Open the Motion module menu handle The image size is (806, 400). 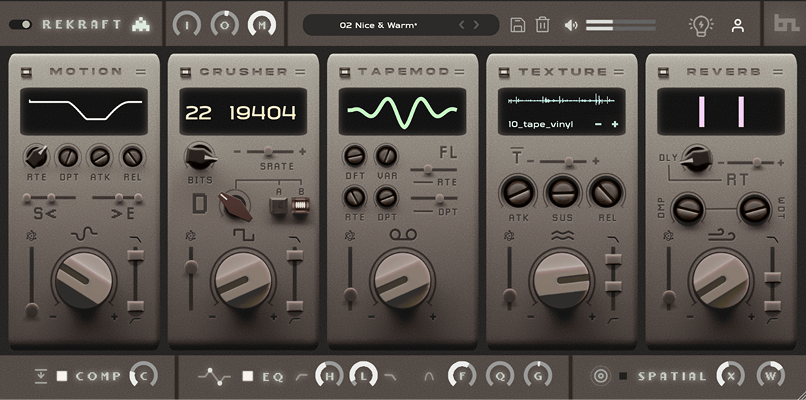pos(141,72)
